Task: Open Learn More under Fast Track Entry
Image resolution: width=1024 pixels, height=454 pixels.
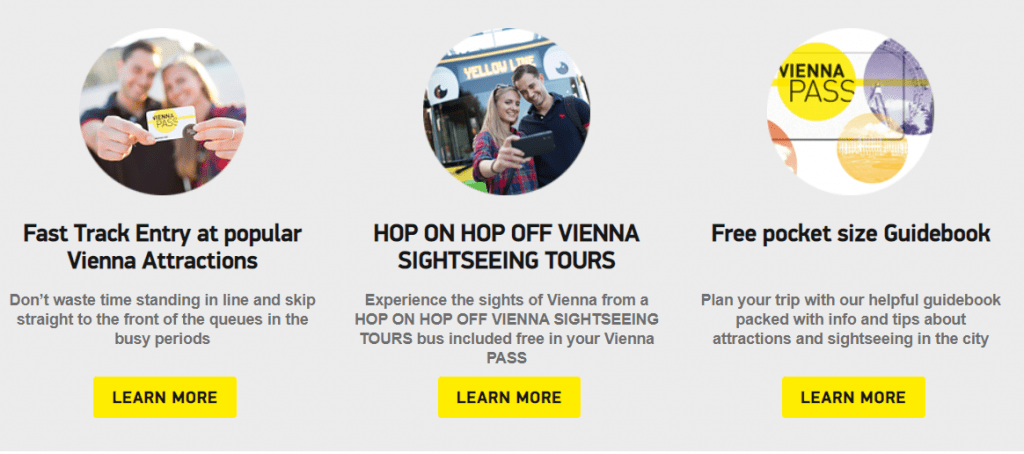Action: pos(165,397)
